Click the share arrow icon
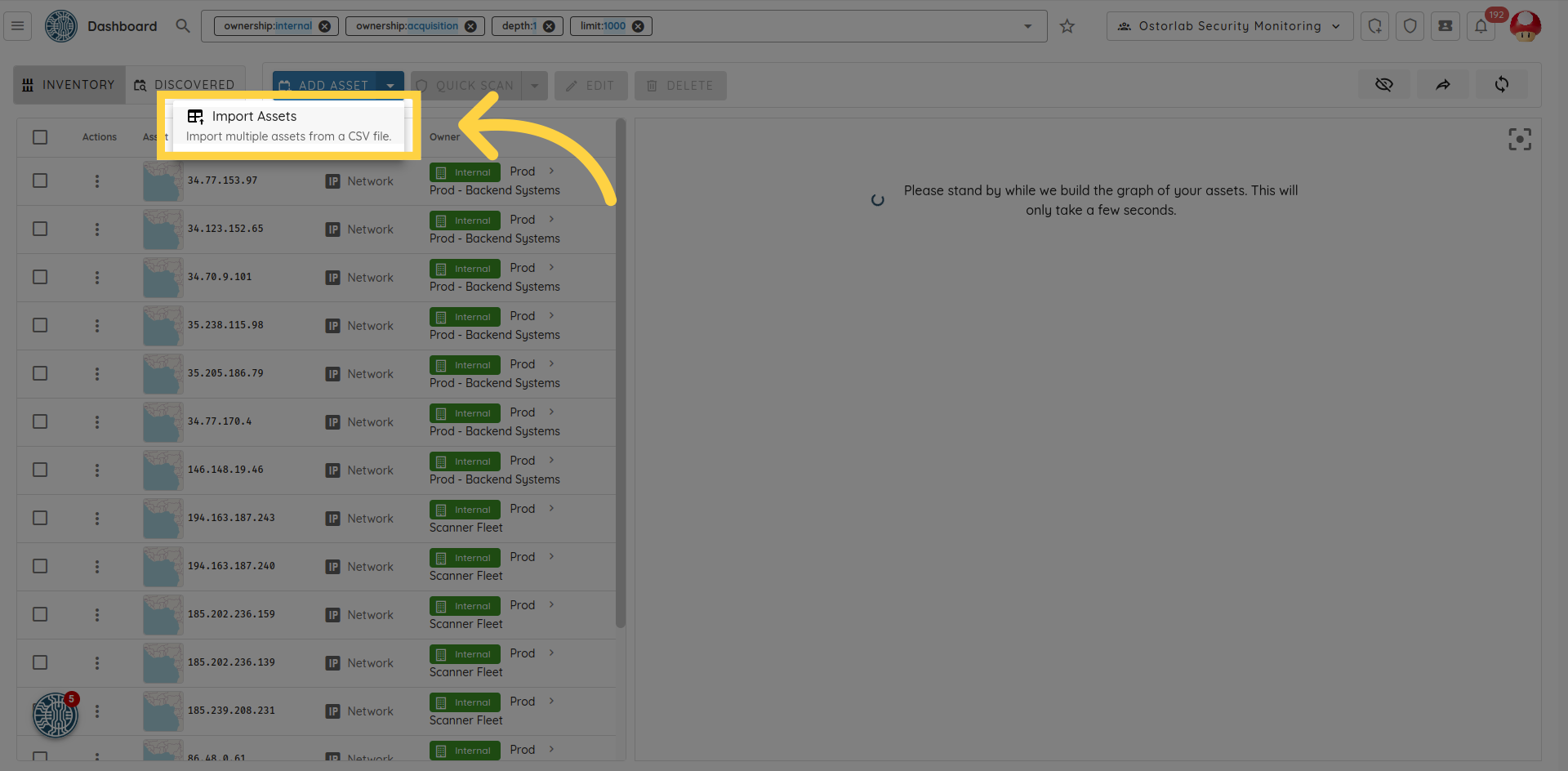This screenshot has width=1568, height=771. [1443, 85]
